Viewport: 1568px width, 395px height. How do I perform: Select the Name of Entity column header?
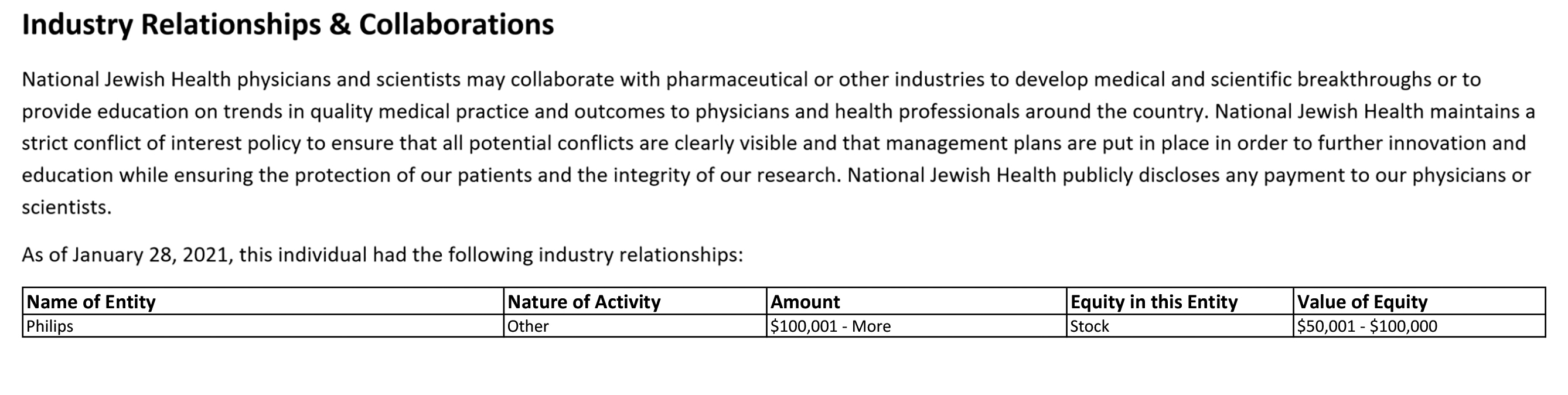tap(263, 301)
